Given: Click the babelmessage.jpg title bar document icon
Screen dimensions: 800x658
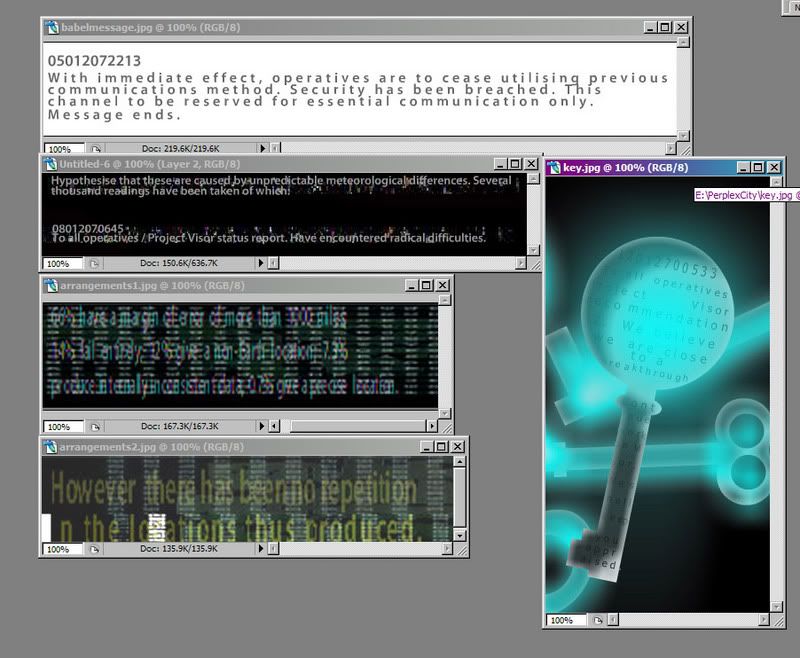Looking at the screenshot, I should pyautogui.click(x=52, y=28).
